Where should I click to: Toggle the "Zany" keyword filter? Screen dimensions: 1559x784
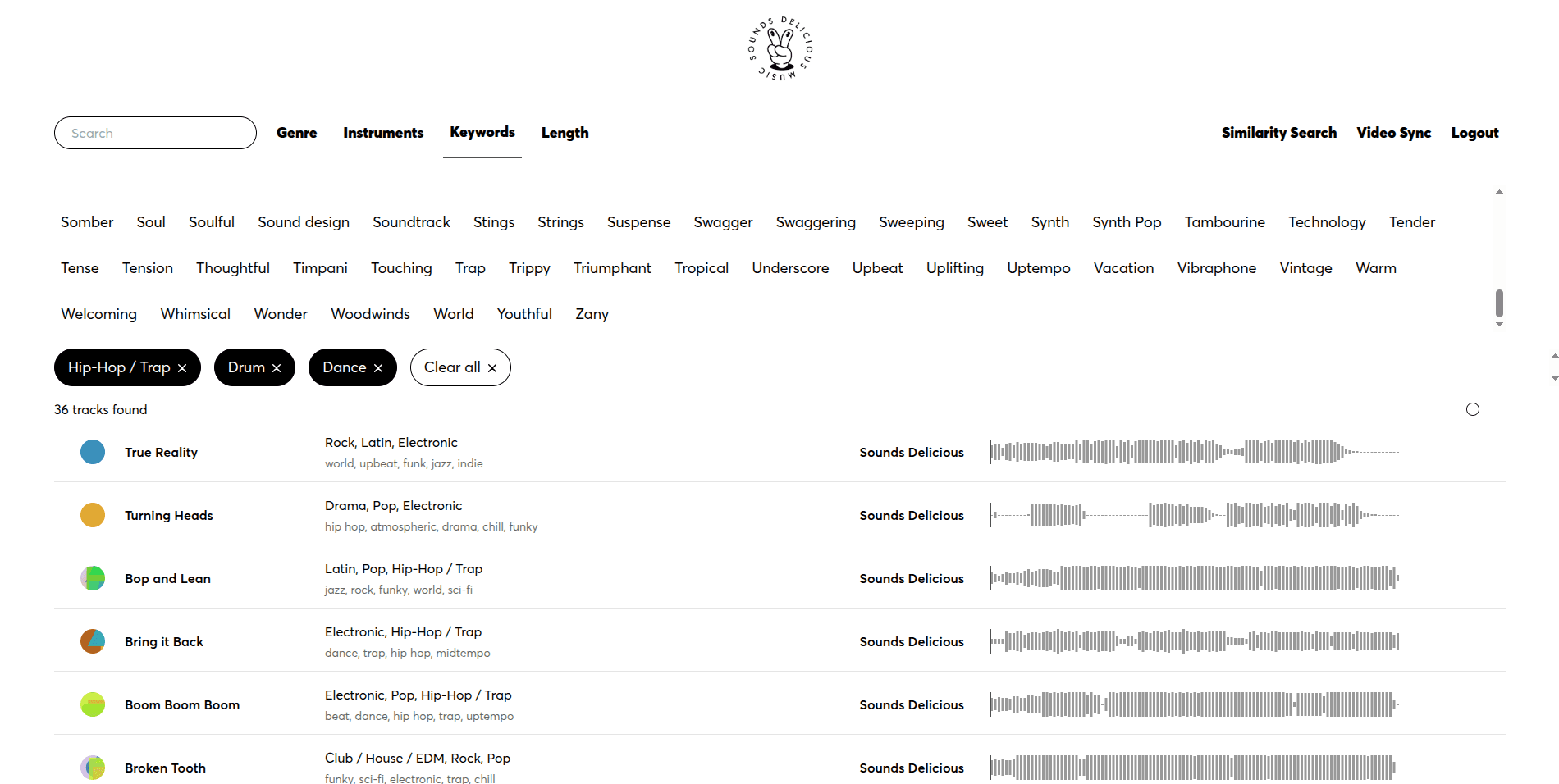592,313
